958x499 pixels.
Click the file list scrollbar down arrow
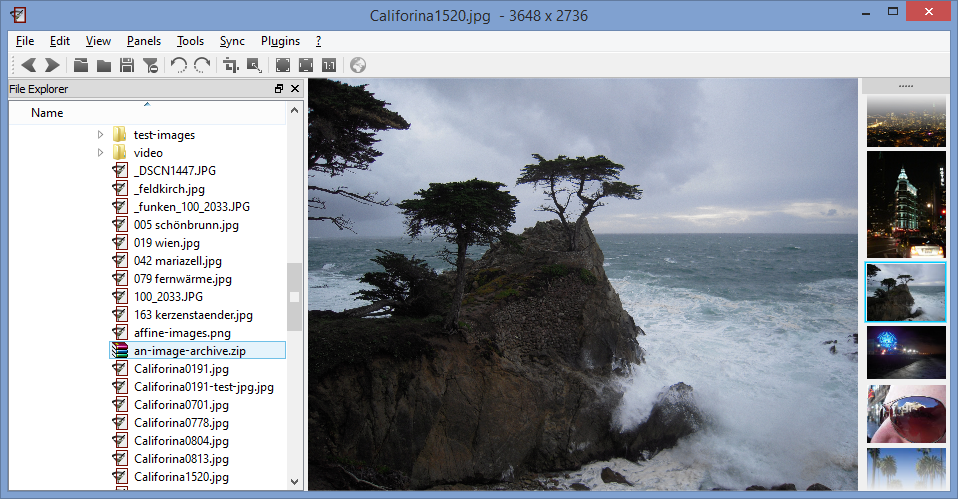point(294,482)
